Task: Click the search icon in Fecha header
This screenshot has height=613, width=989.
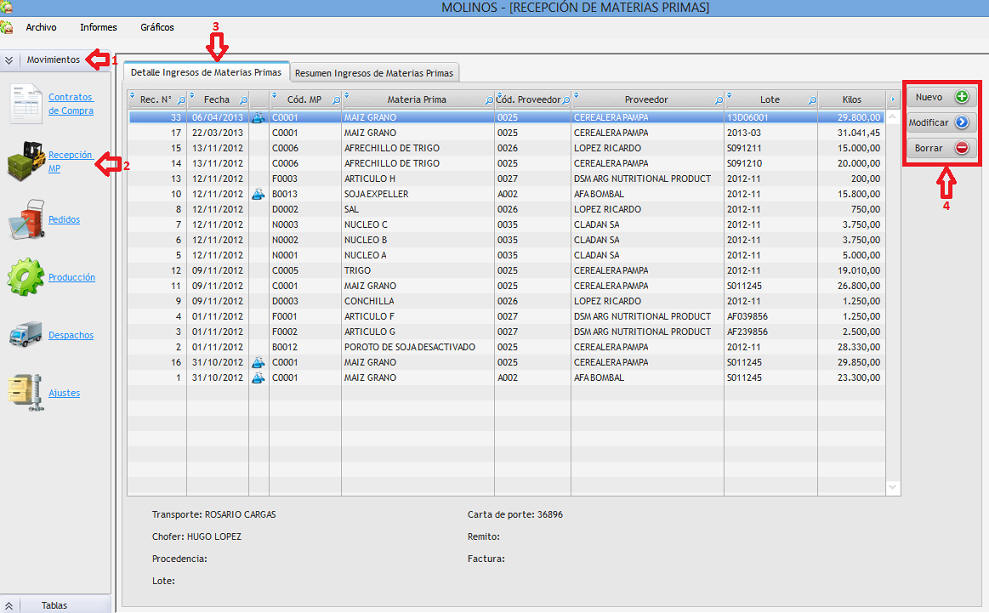Action: point(243,100)
